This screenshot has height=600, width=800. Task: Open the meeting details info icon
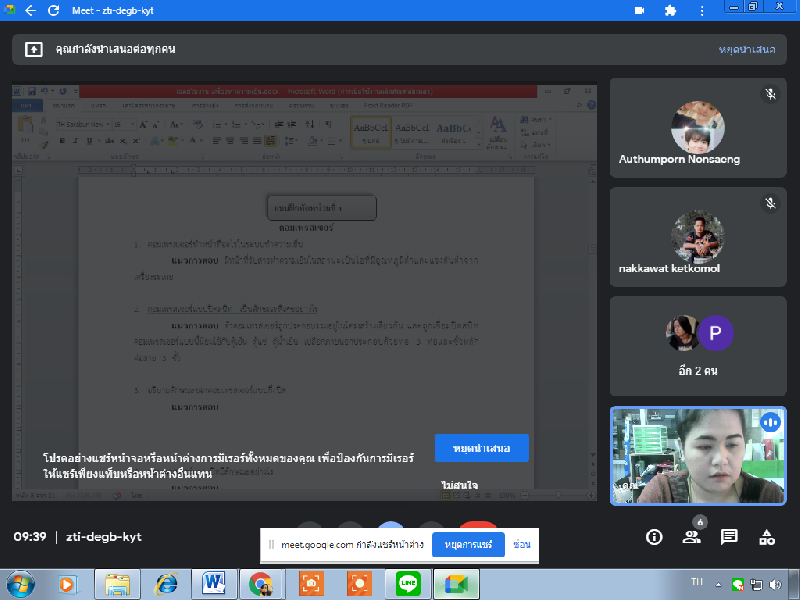click(654, 537)
